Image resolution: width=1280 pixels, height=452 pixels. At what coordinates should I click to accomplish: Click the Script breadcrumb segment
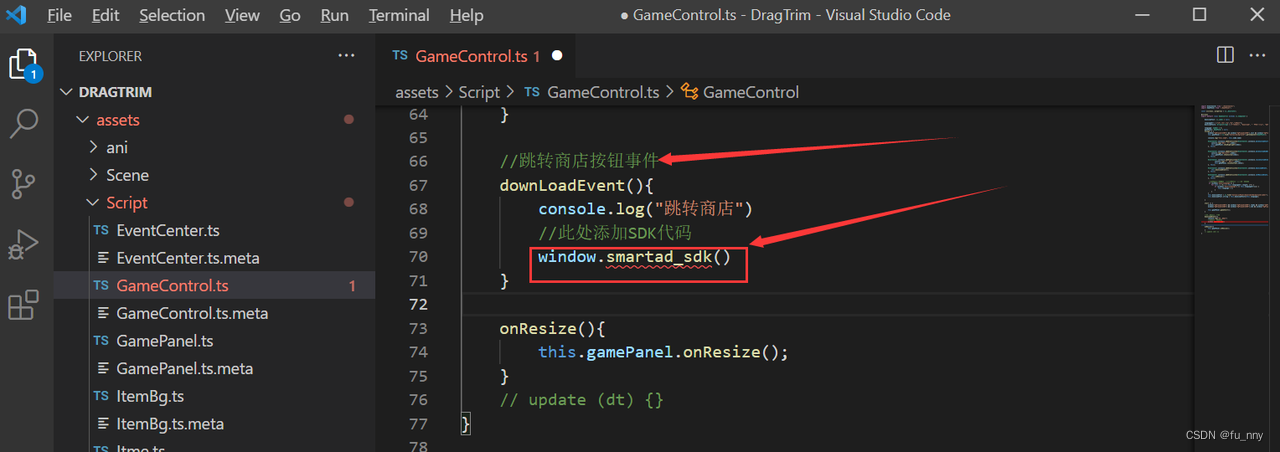479,92
